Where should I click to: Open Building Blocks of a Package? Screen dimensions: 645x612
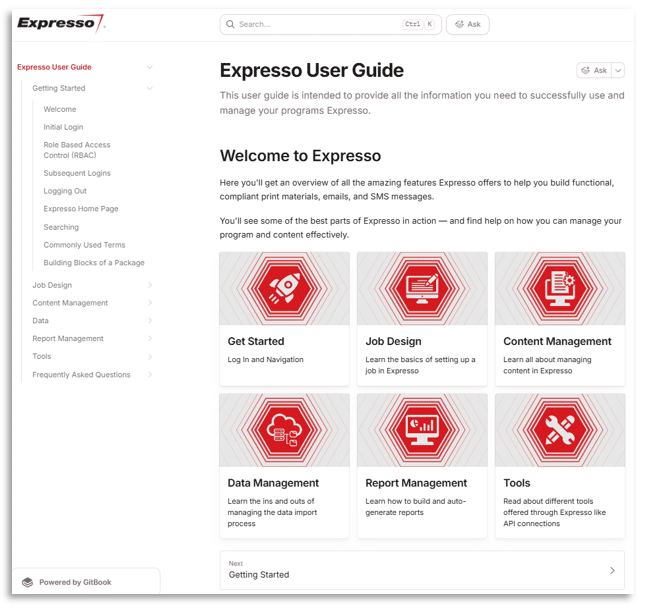click(94, 263)
